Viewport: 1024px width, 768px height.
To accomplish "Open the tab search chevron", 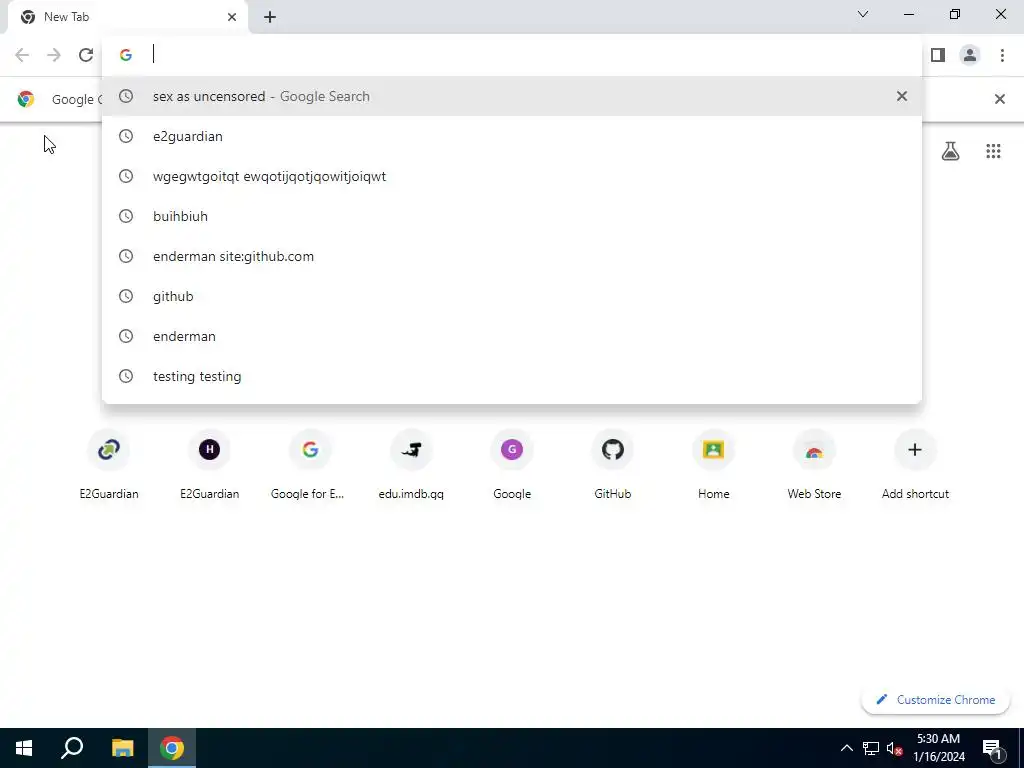I will click(x=863, y=14).
